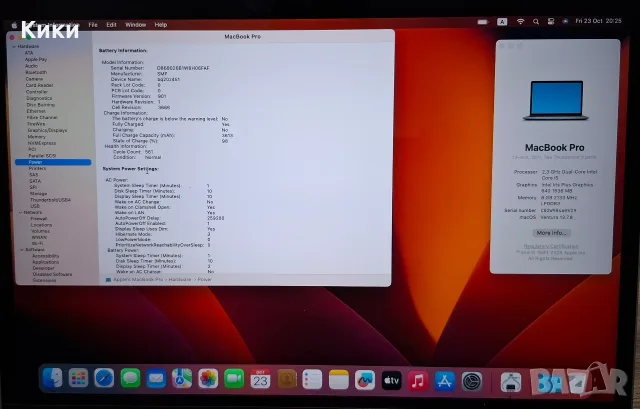Collapse the Software section in sidebar

pos(22,249)
